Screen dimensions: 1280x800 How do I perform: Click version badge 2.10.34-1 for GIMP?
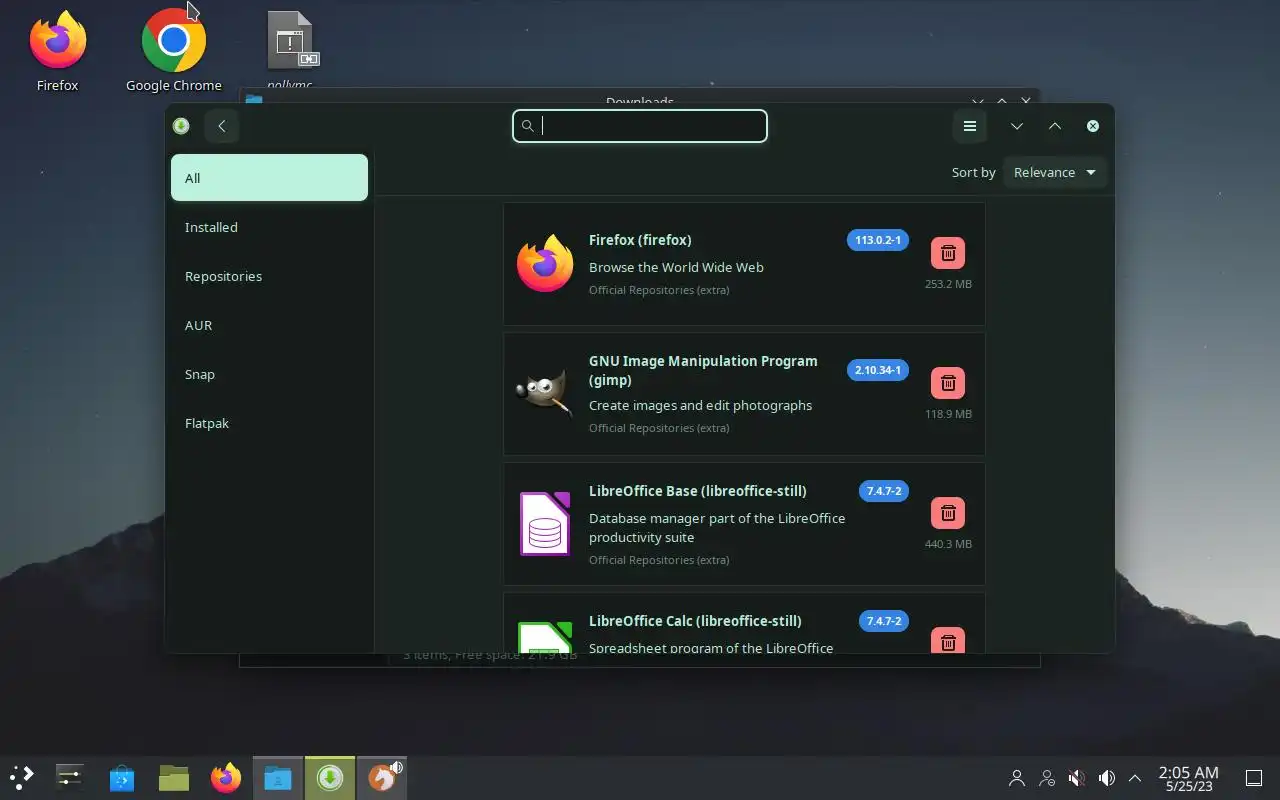pos(878,370)
